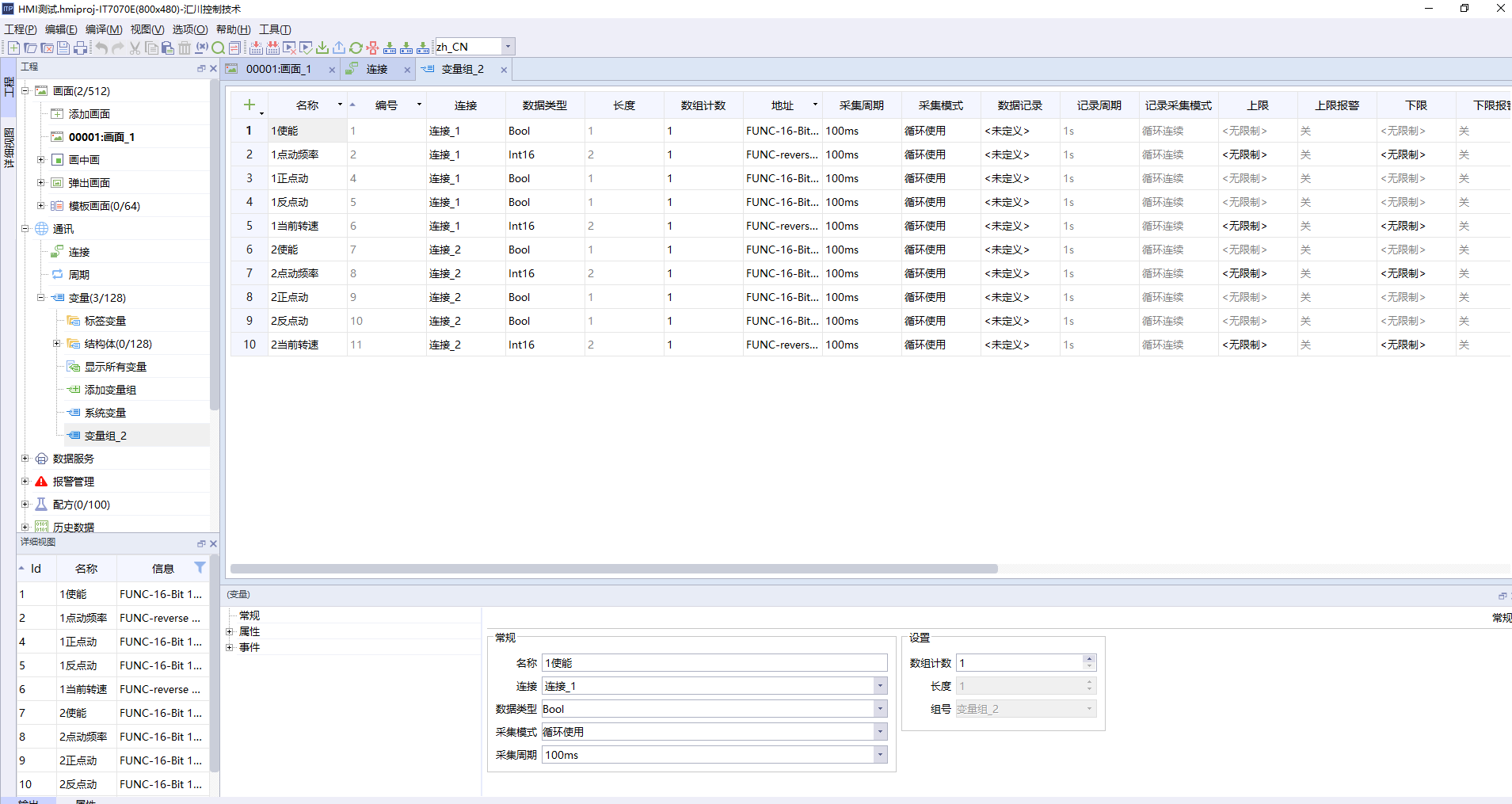Viewport: 1512px width, 804px height.
Task: Click the replace icon in the toolbar
Action: [x=234, y=48]
